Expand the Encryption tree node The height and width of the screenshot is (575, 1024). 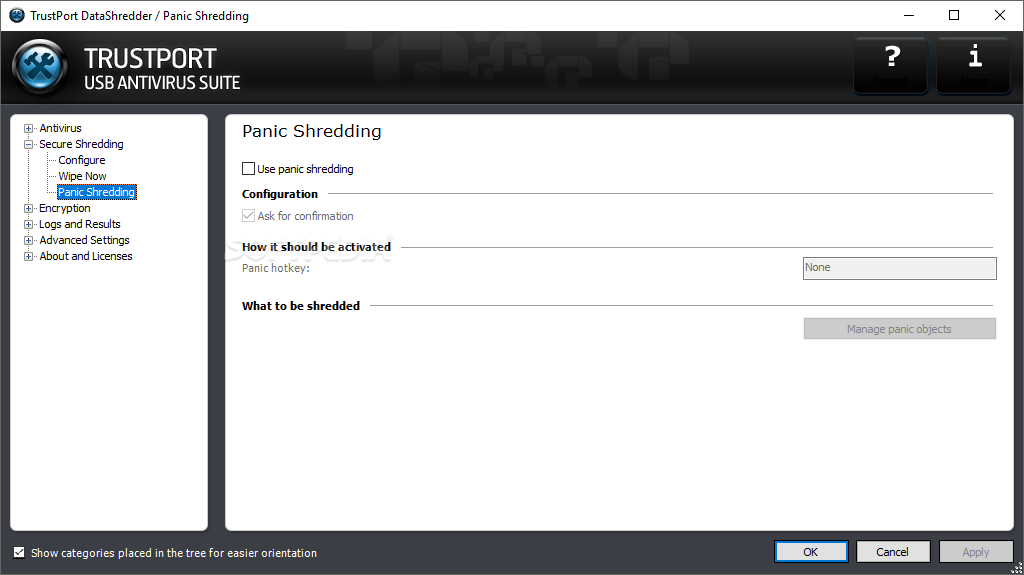click(28, 208)
